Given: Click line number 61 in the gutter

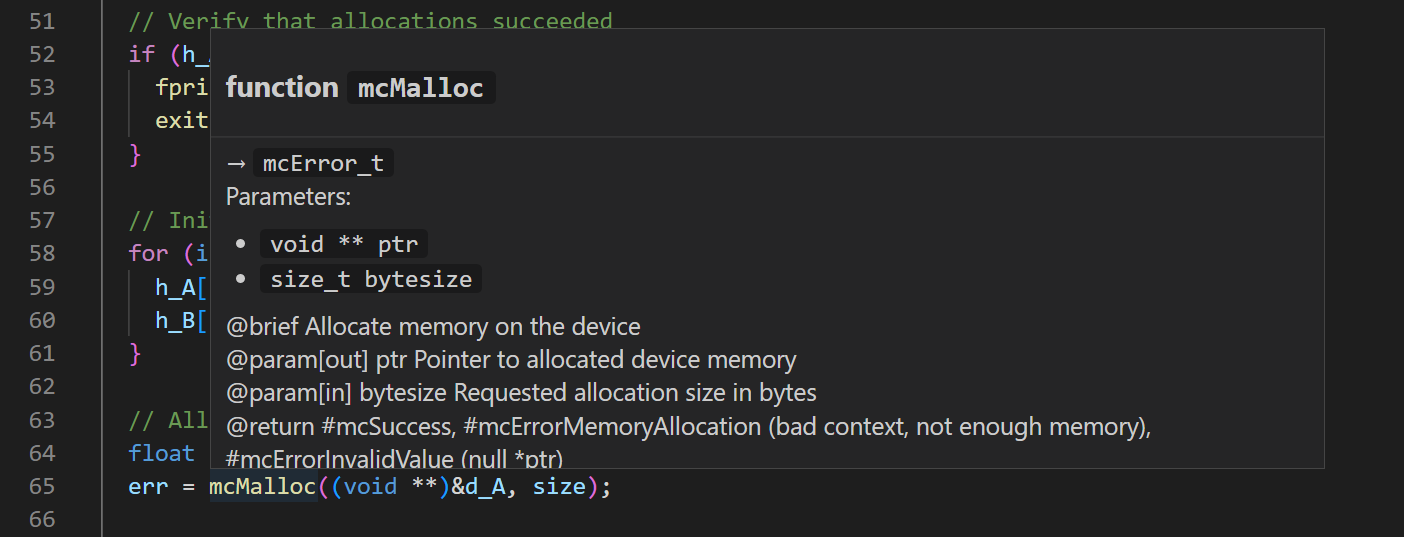Looking at the screenshot, I should point(41,353).
